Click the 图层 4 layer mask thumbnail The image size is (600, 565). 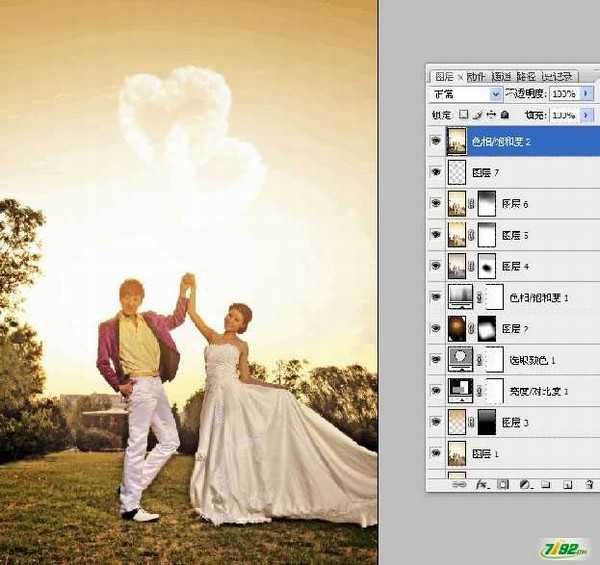pyautogui.click(x=487, y=266)
